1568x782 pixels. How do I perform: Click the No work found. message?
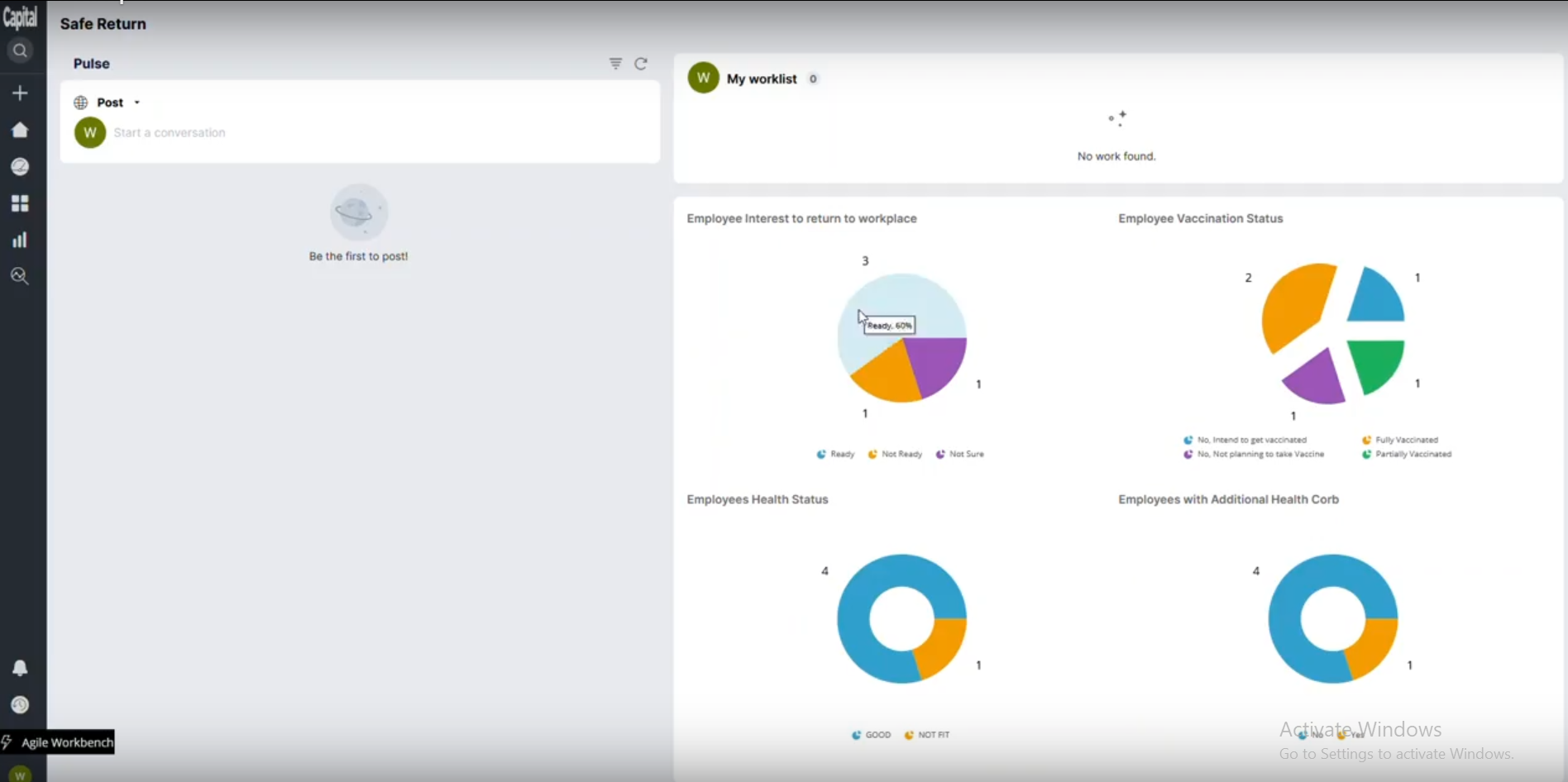[1116, 156]
